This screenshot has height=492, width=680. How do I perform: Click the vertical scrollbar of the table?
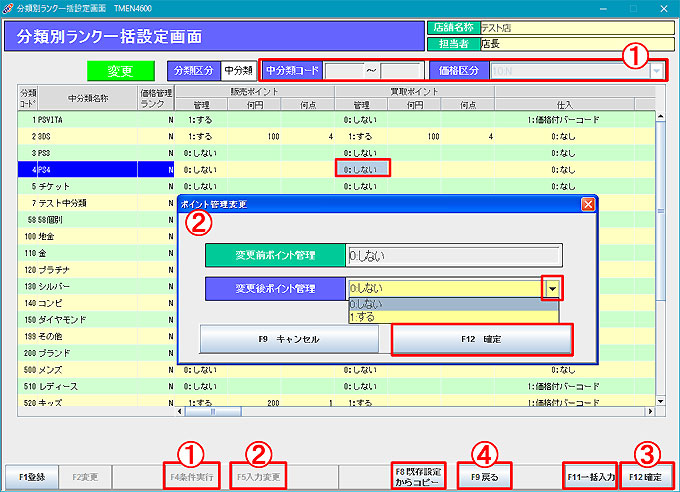coord(660,260)
